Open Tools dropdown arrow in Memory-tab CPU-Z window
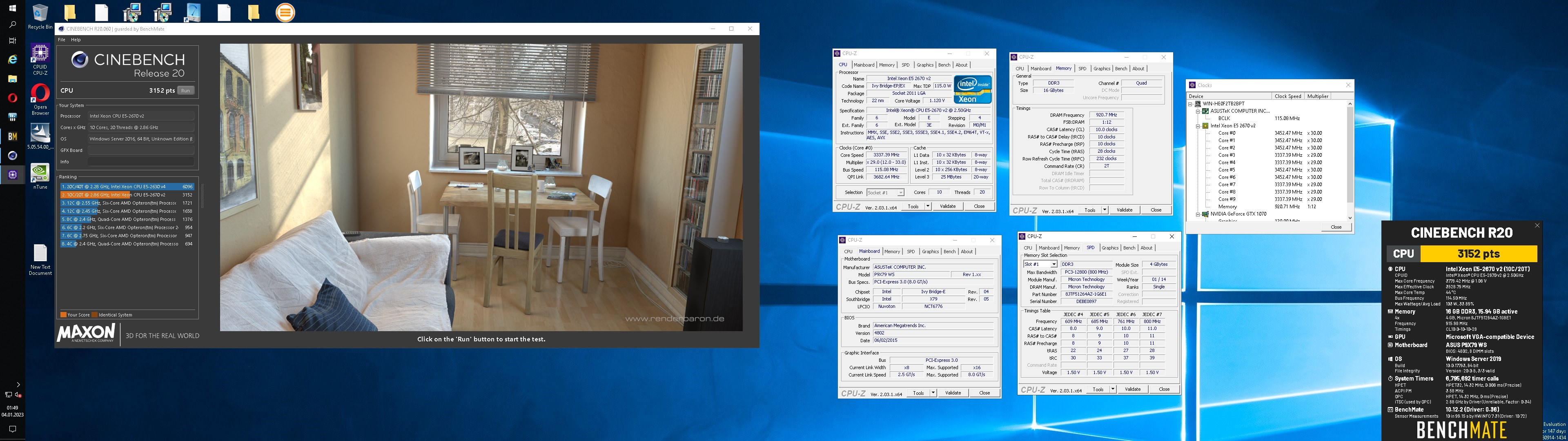This screenshot has height=441, width=1568. tap(1104, 210)
